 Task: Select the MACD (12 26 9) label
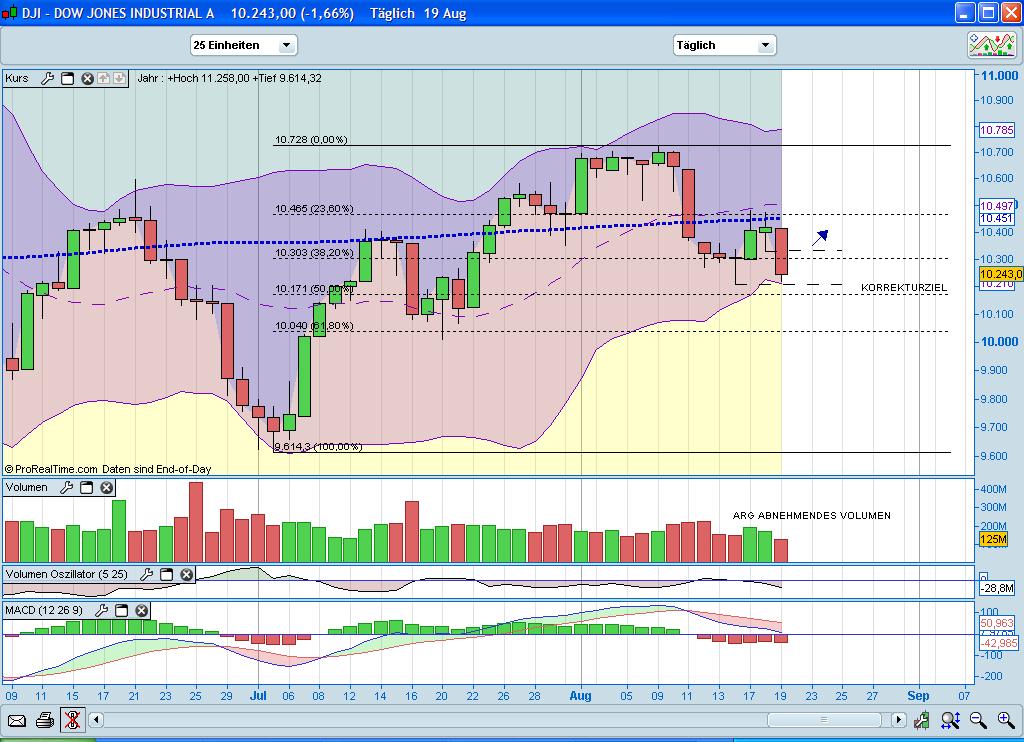tap(44, 610)
